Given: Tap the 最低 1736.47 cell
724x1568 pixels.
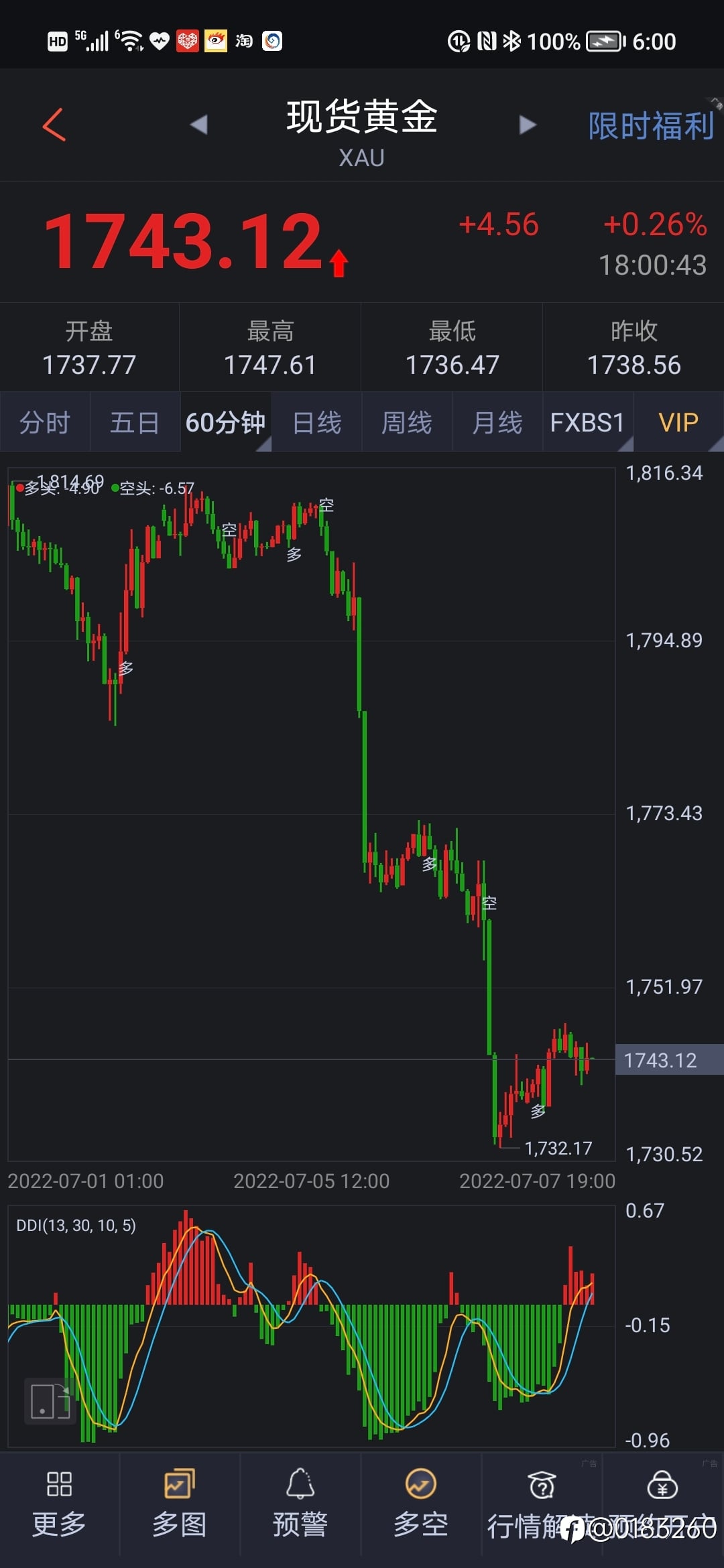Looking at the screenshot, I should (452, 348).
